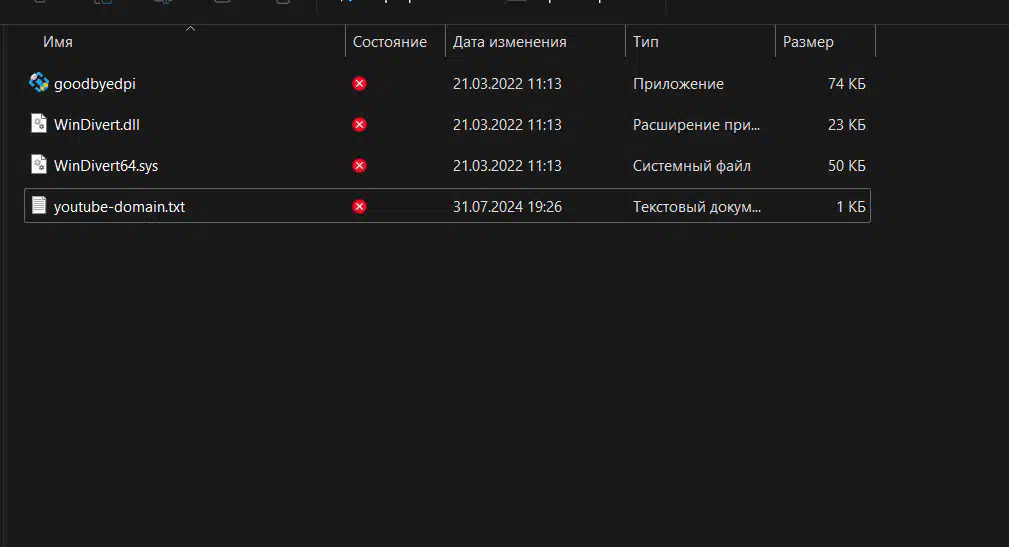Select the WinDivert.dll file name
Screen dimensions: 1009x547
coord(97,125)
